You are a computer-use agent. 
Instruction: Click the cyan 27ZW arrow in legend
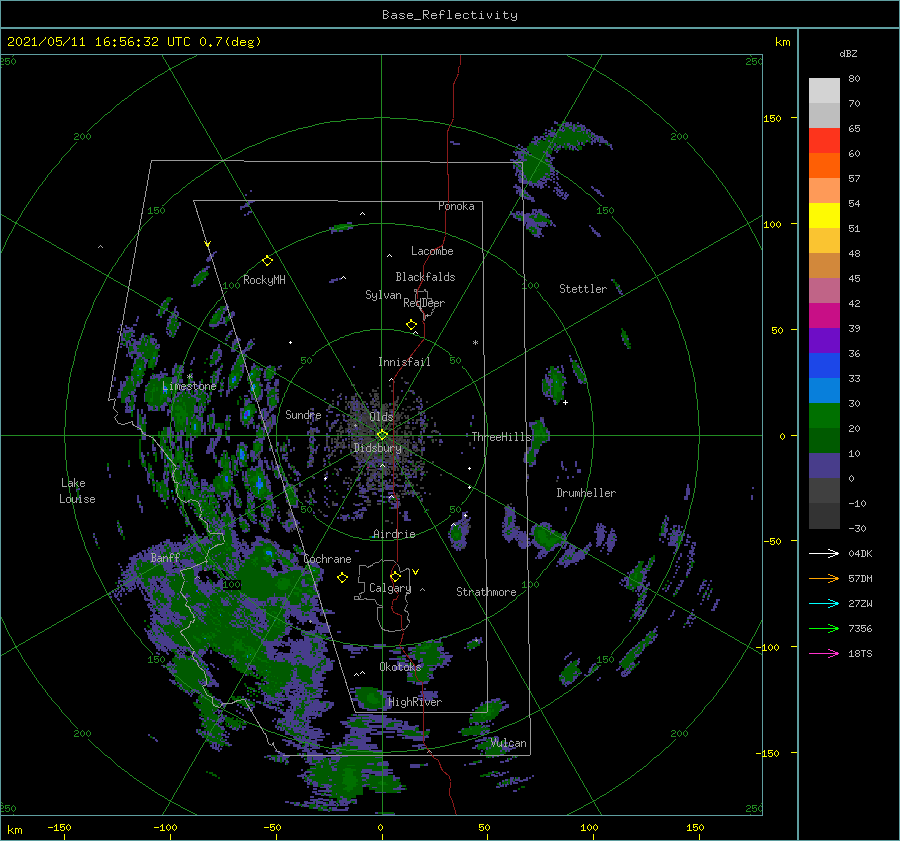tap(824, 603)
